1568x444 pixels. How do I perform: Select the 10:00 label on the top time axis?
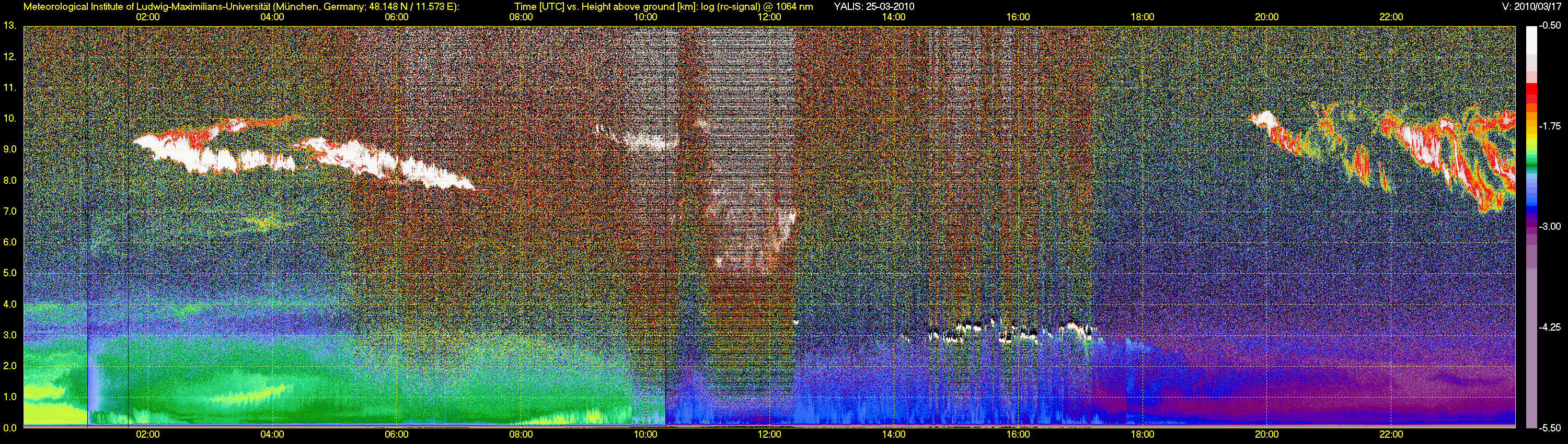[x=645, y=17]
